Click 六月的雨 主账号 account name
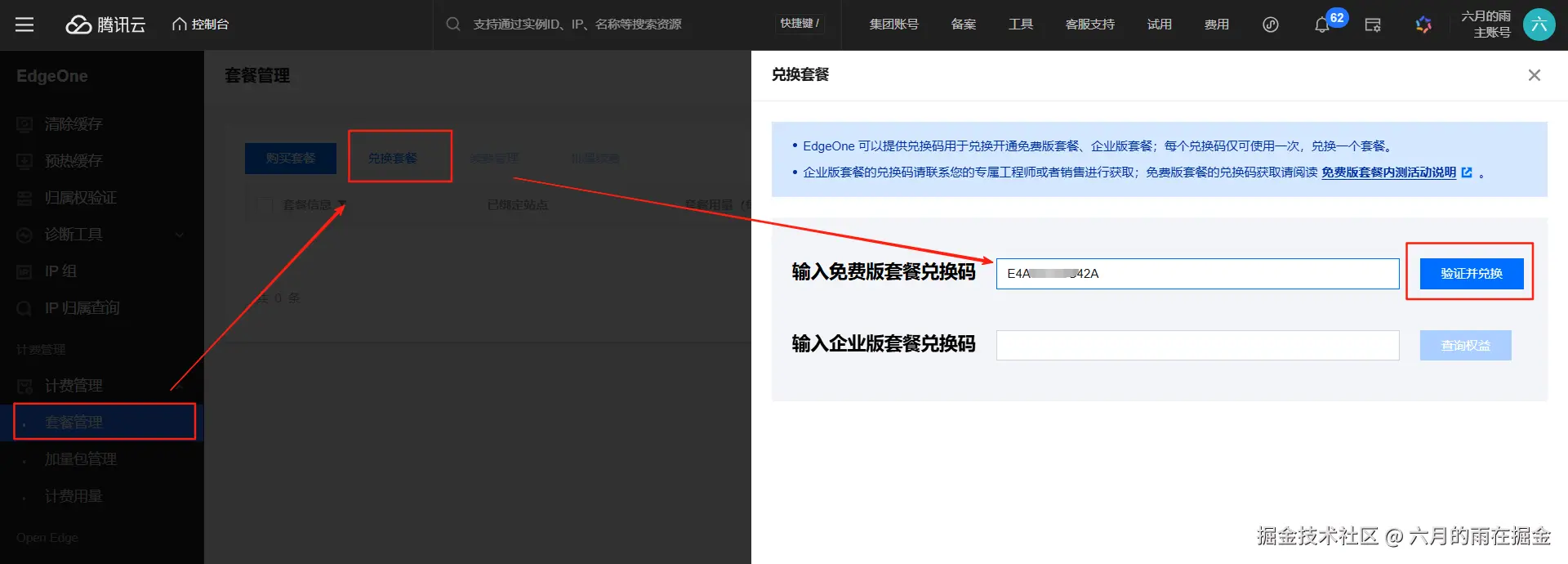Viewport: 1568px width, 564px height. (x=1486, y=25)
